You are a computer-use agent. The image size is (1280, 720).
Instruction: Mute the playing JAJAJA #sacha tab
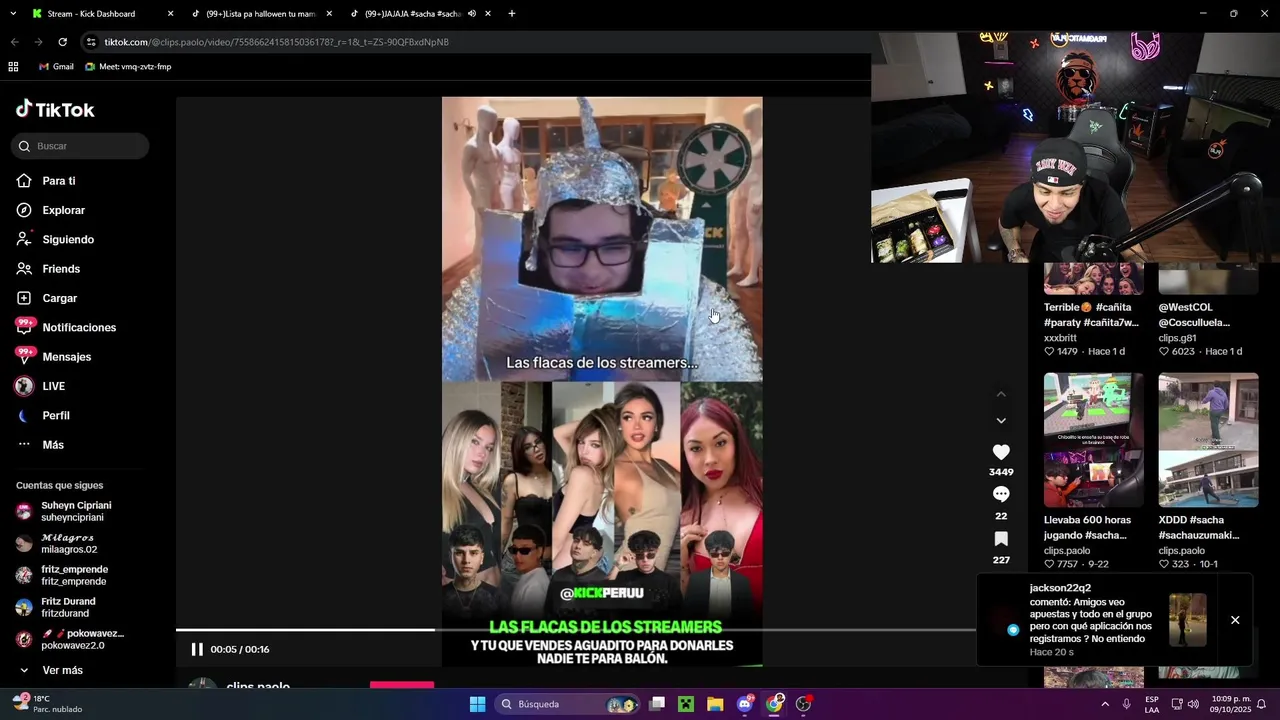[472, 14]
